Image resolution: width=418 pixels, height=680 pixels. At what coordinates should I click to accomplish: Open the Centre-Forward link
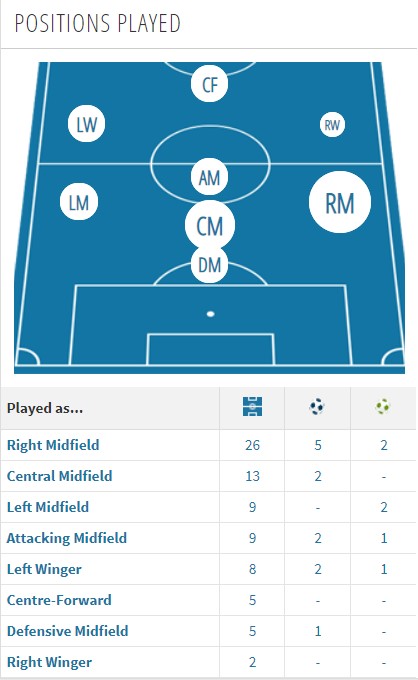tap(59, 600)
